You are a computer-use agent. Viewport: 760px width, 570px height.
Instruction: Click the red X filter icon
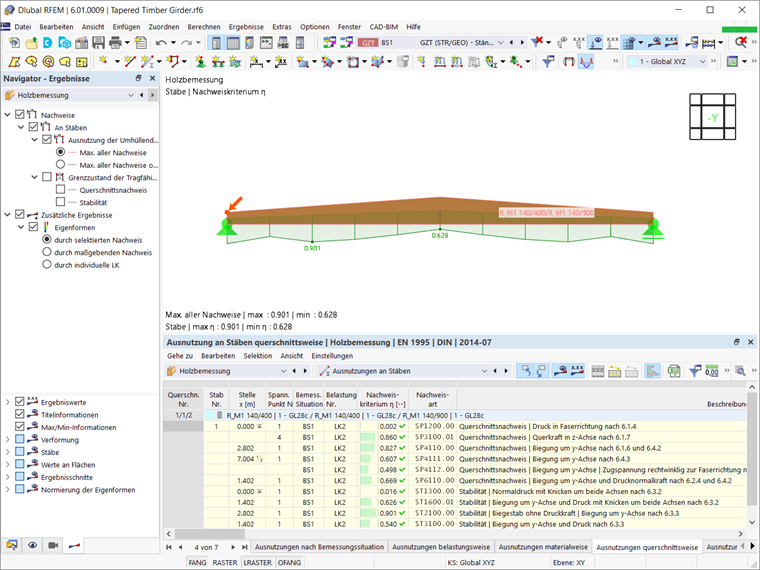(537, 43)
